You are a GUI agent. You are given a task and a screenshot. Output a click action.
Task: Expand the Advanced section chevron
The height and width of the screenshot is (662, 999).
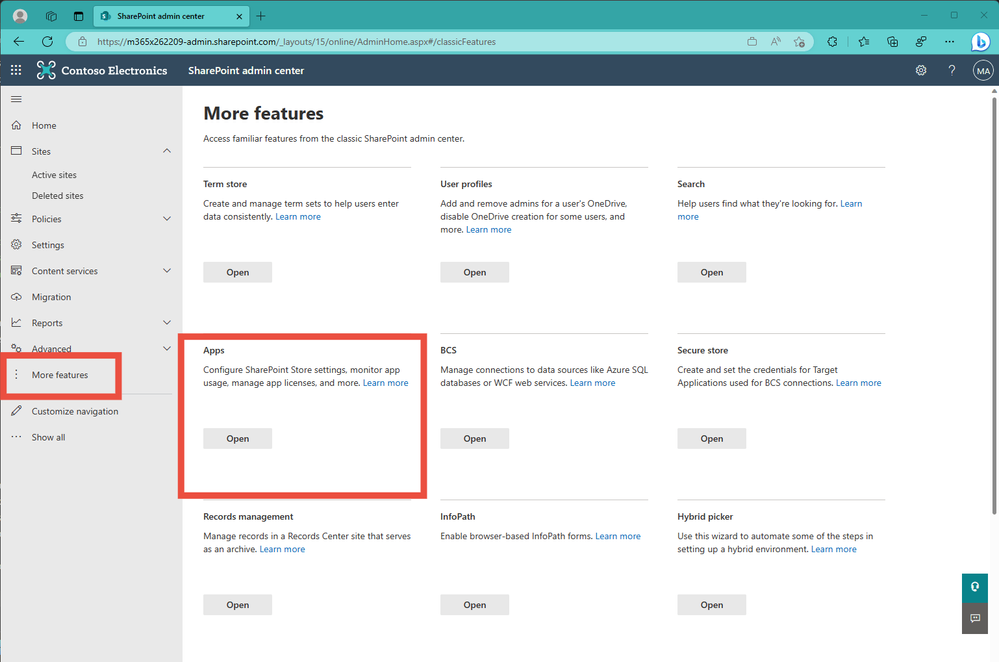coord(167,349)
